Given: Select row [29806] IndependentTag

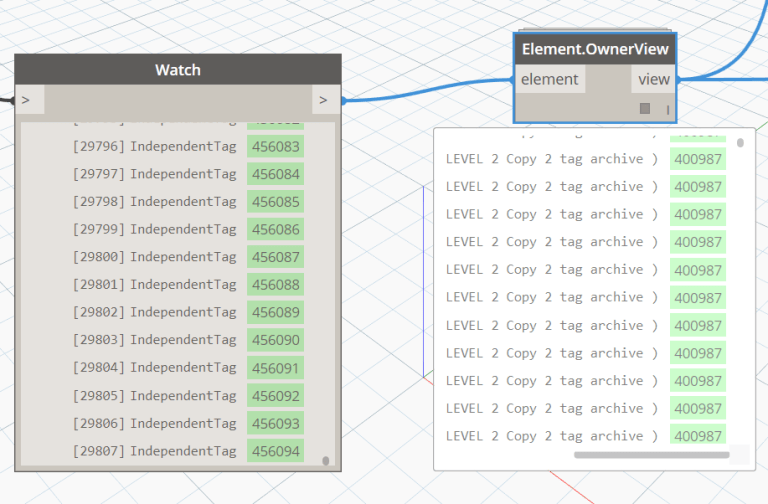Looking at the screenshot, I should click(x=188, y=423).
